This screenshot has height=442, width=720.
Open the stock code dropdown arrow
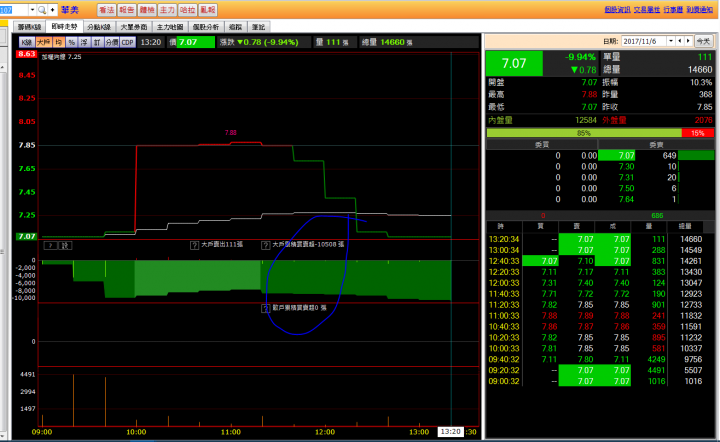click(32, 10)
